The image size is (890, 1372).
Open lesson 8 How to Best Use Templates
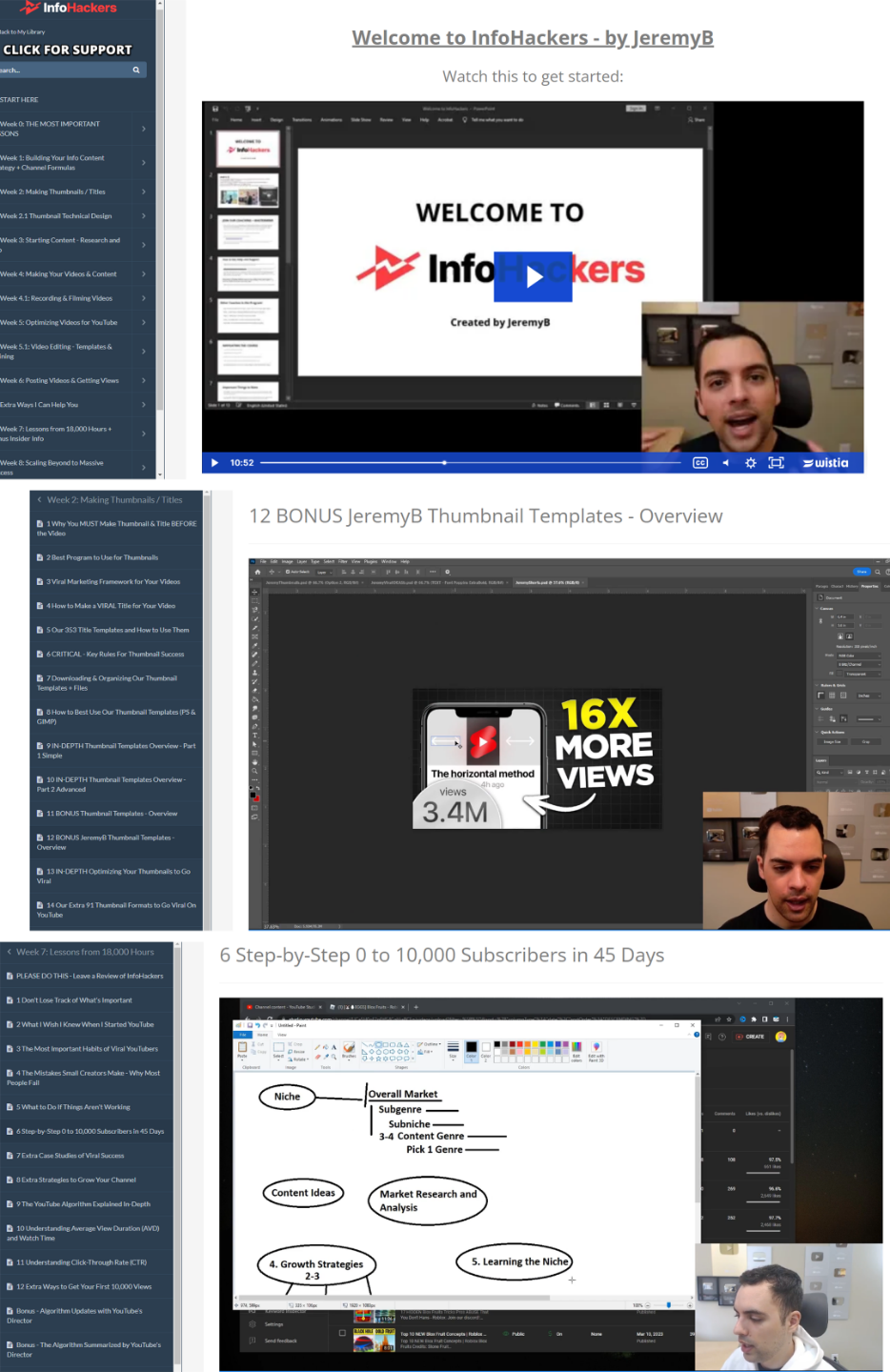(x=116, y=716)
